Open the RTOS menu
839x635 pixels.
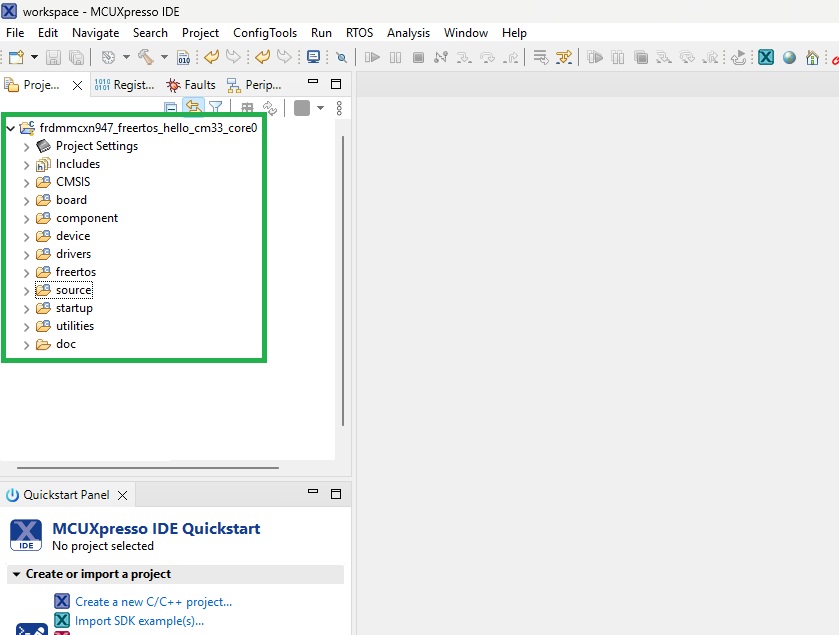tap(359, 33)
